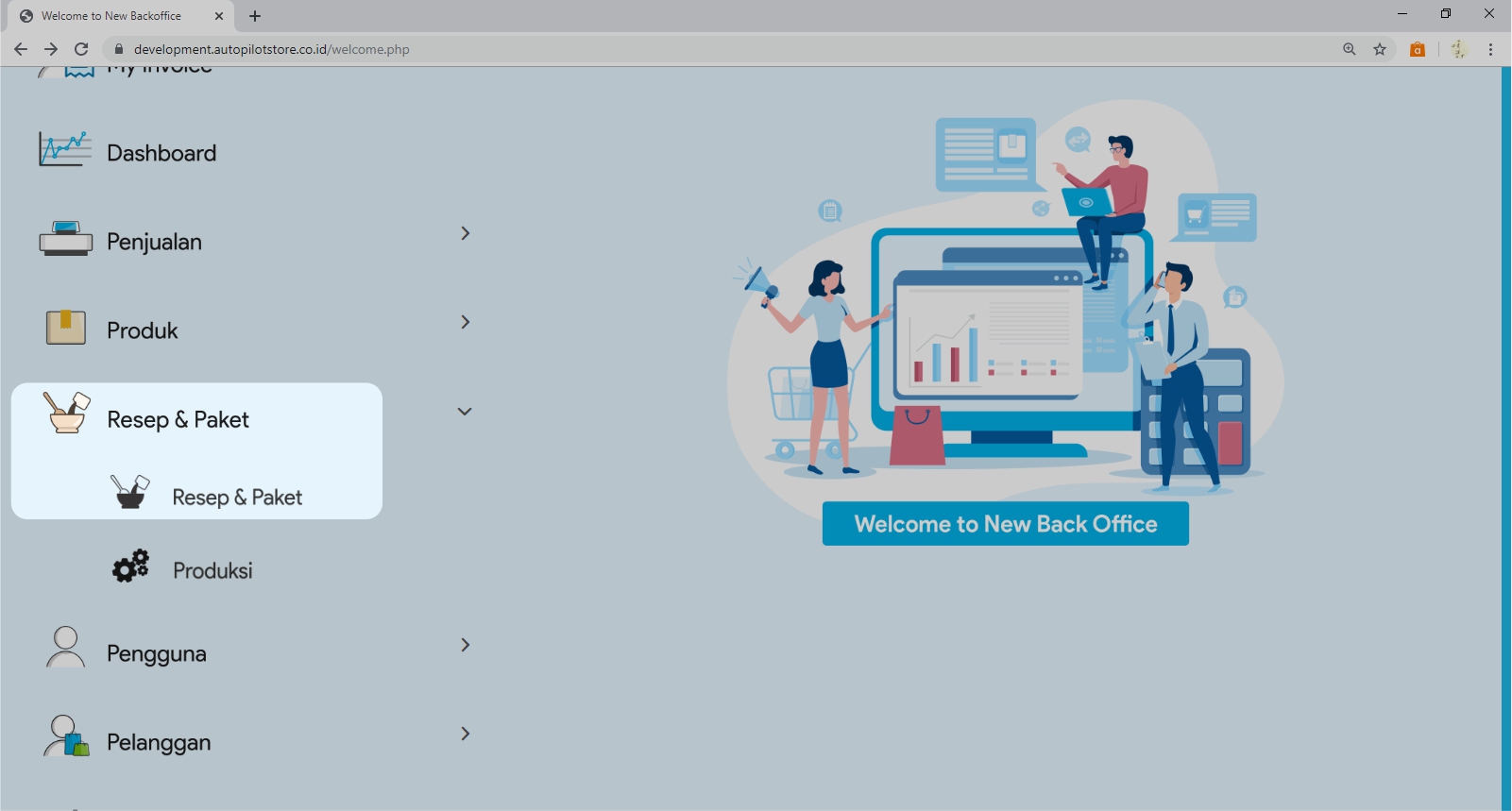Click the Pelanggan customer icon
Screen dimensions: 1512x811
66,736
